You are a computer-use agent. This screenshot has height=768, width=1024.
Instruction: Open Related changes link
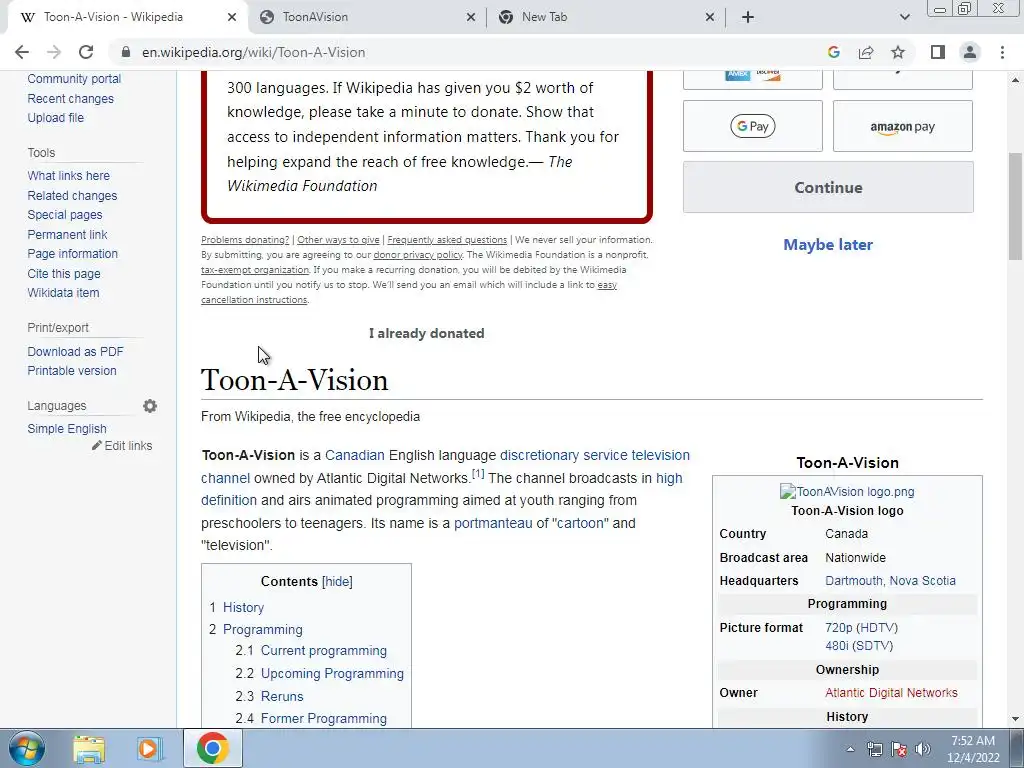[72, 195]
